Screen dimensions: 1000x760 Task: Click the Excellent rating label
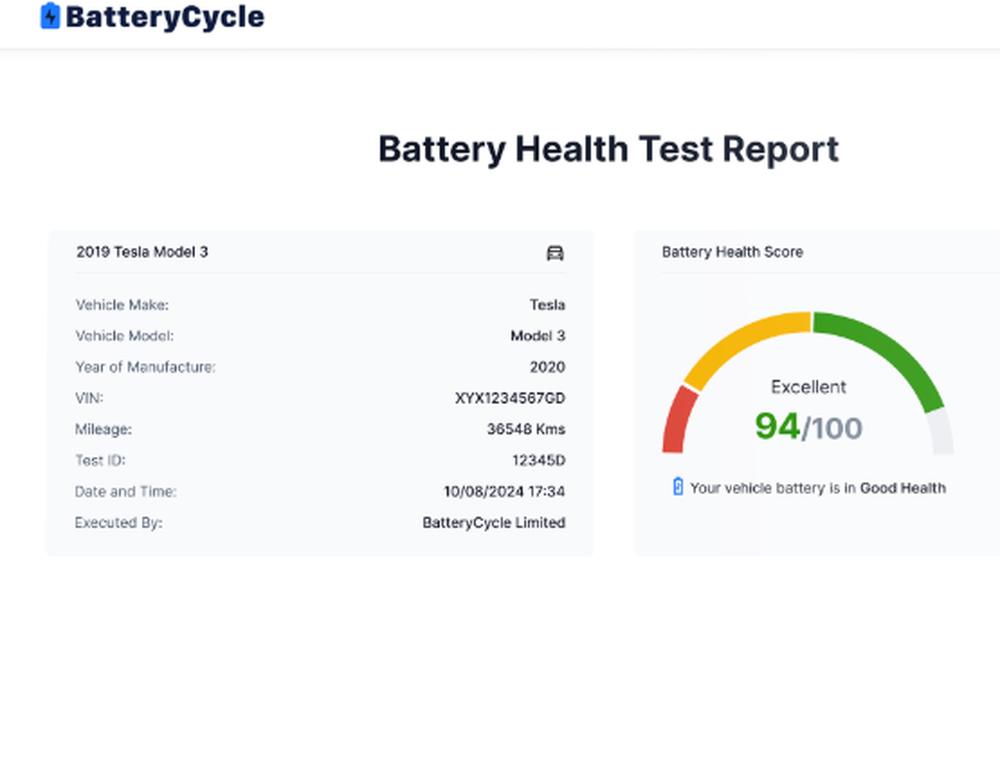(x=808, y=387)
